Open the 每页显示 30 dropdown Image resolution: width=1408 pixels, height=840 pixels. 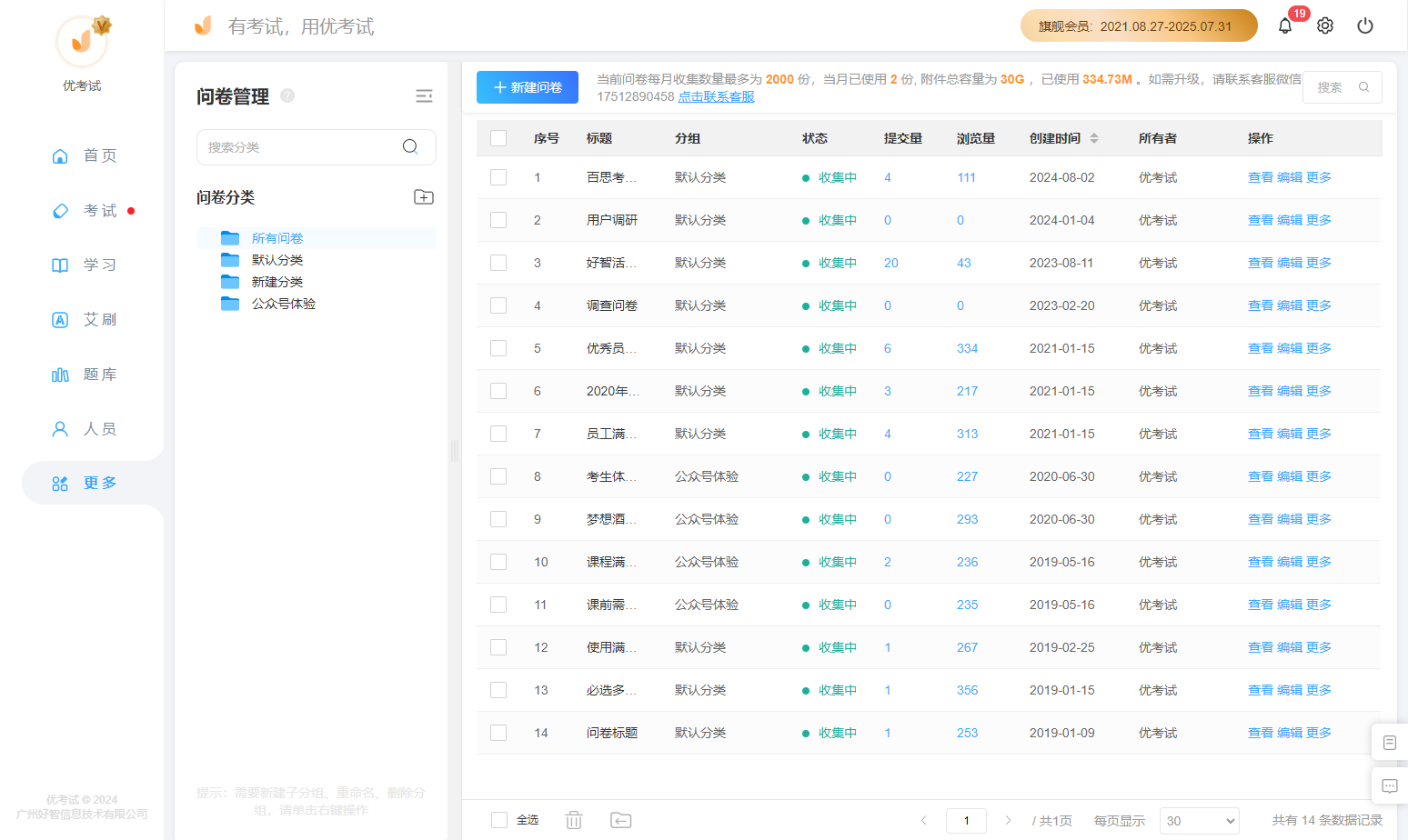(x=1199, y=821)
